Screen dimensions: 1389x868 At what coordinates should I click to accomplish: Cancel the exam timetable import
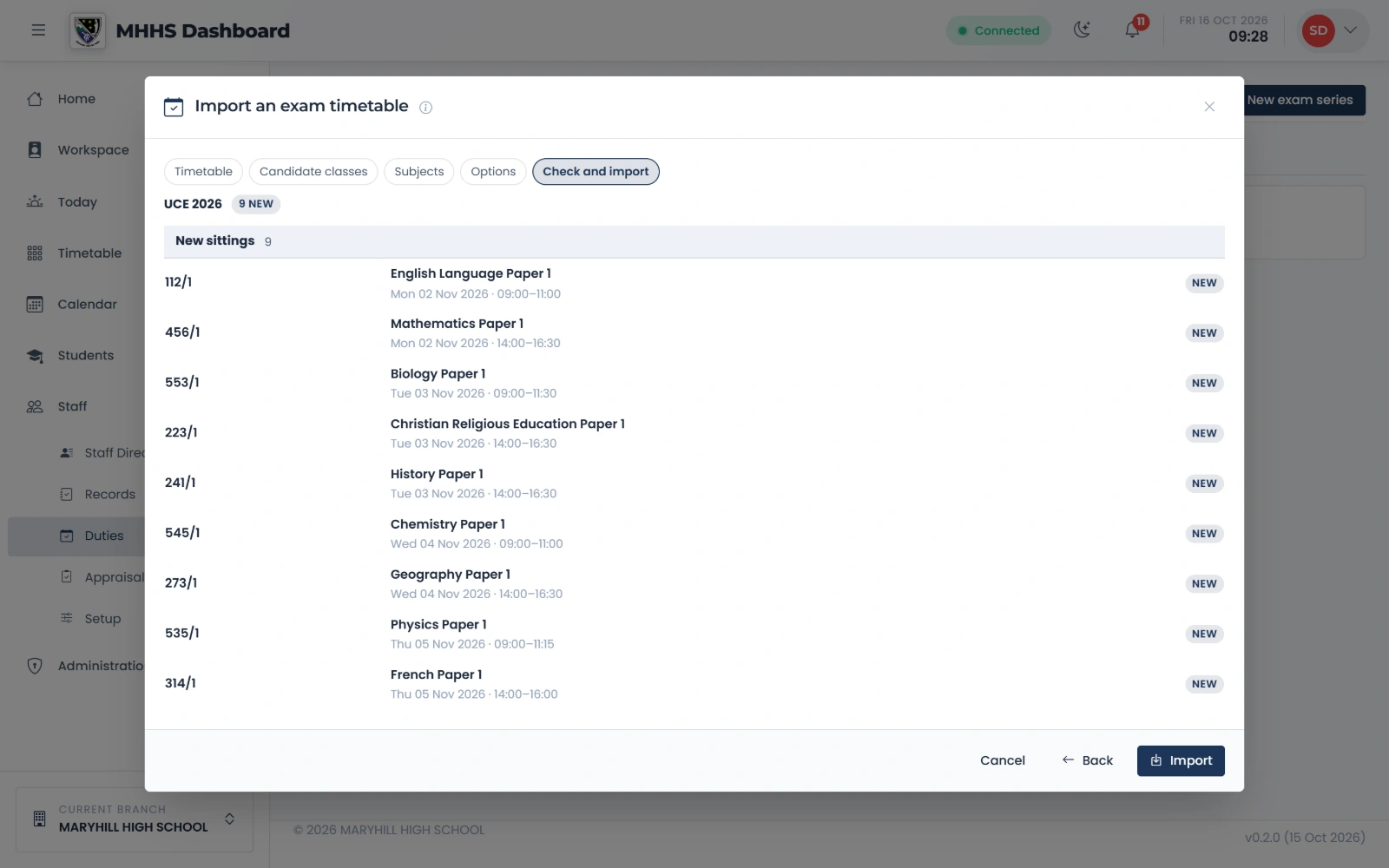click(x=1003, y=761)
